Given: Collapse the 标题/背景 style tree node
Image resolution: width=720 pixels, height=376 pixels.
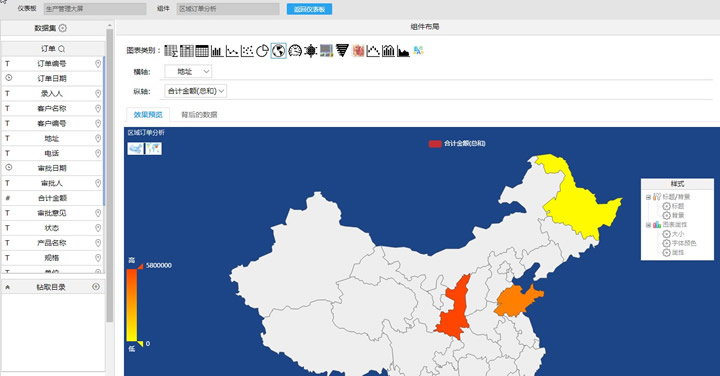Looking at the screenshot, I should [648, 197].
